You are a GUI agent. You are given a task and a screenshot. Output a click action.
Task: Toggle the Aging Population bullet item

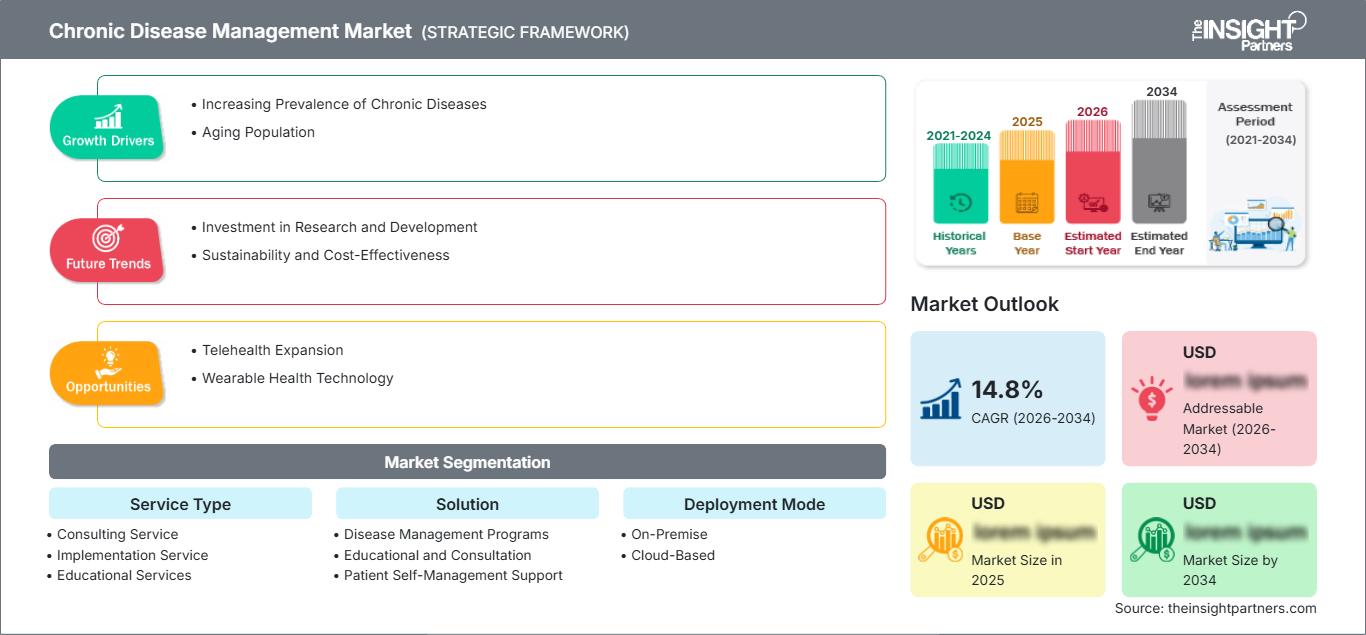[x=257, y=132]
